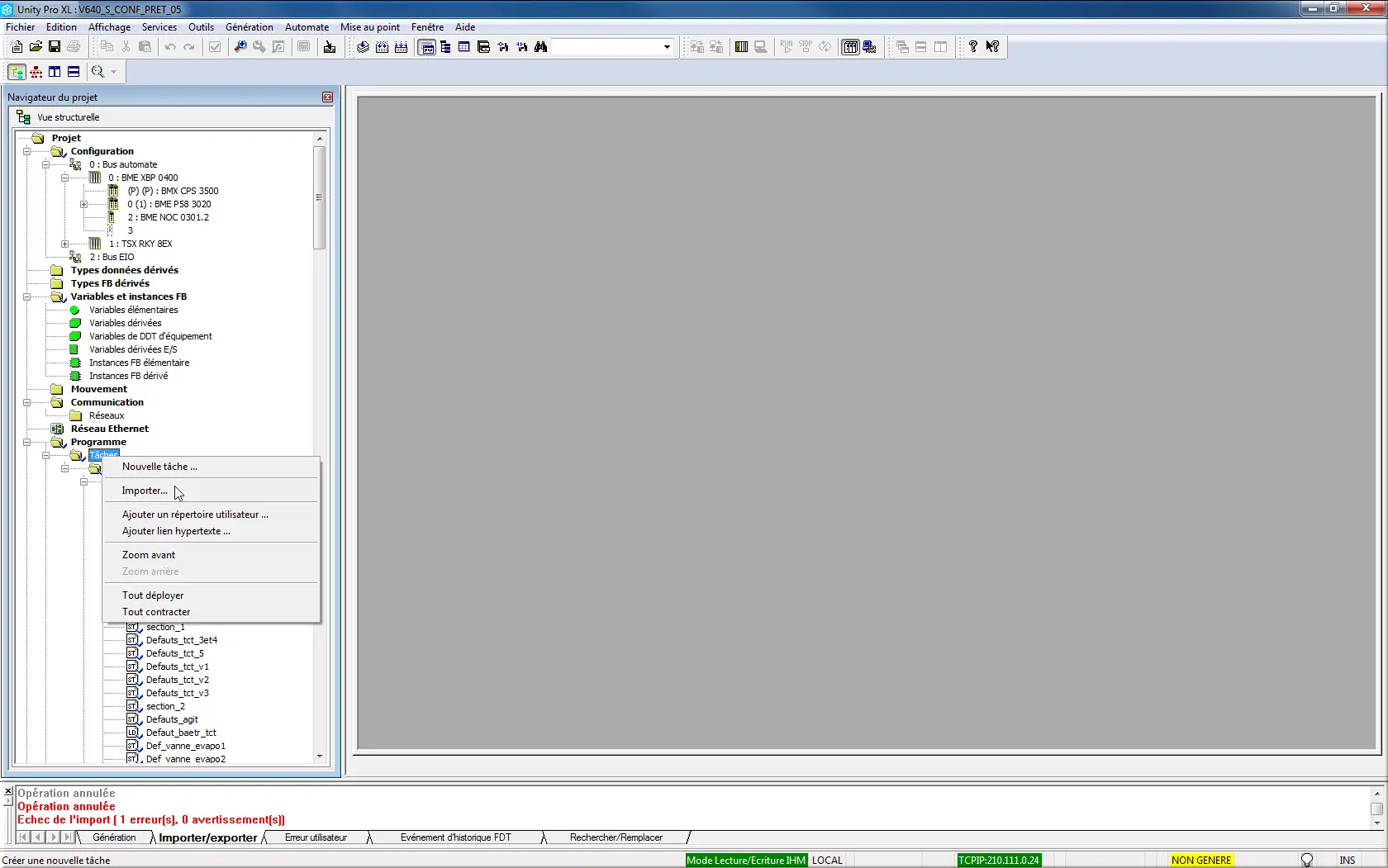Open the Mise au point menu
This screenshot has width=1388, height=868.
[369, 27]
